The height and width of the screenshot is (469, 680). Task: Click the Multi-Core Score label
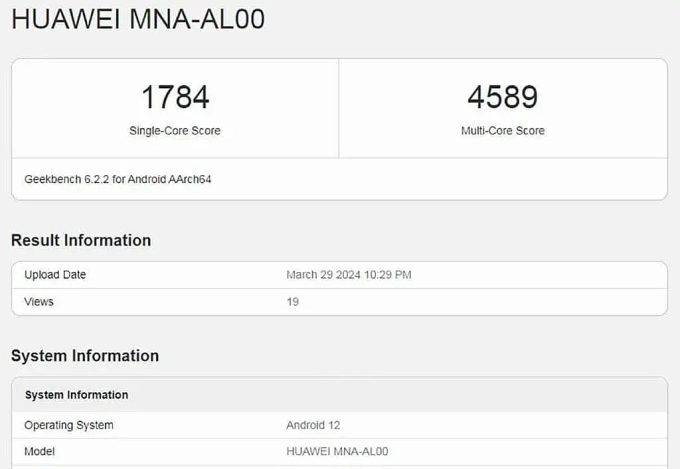coord(502,131)
